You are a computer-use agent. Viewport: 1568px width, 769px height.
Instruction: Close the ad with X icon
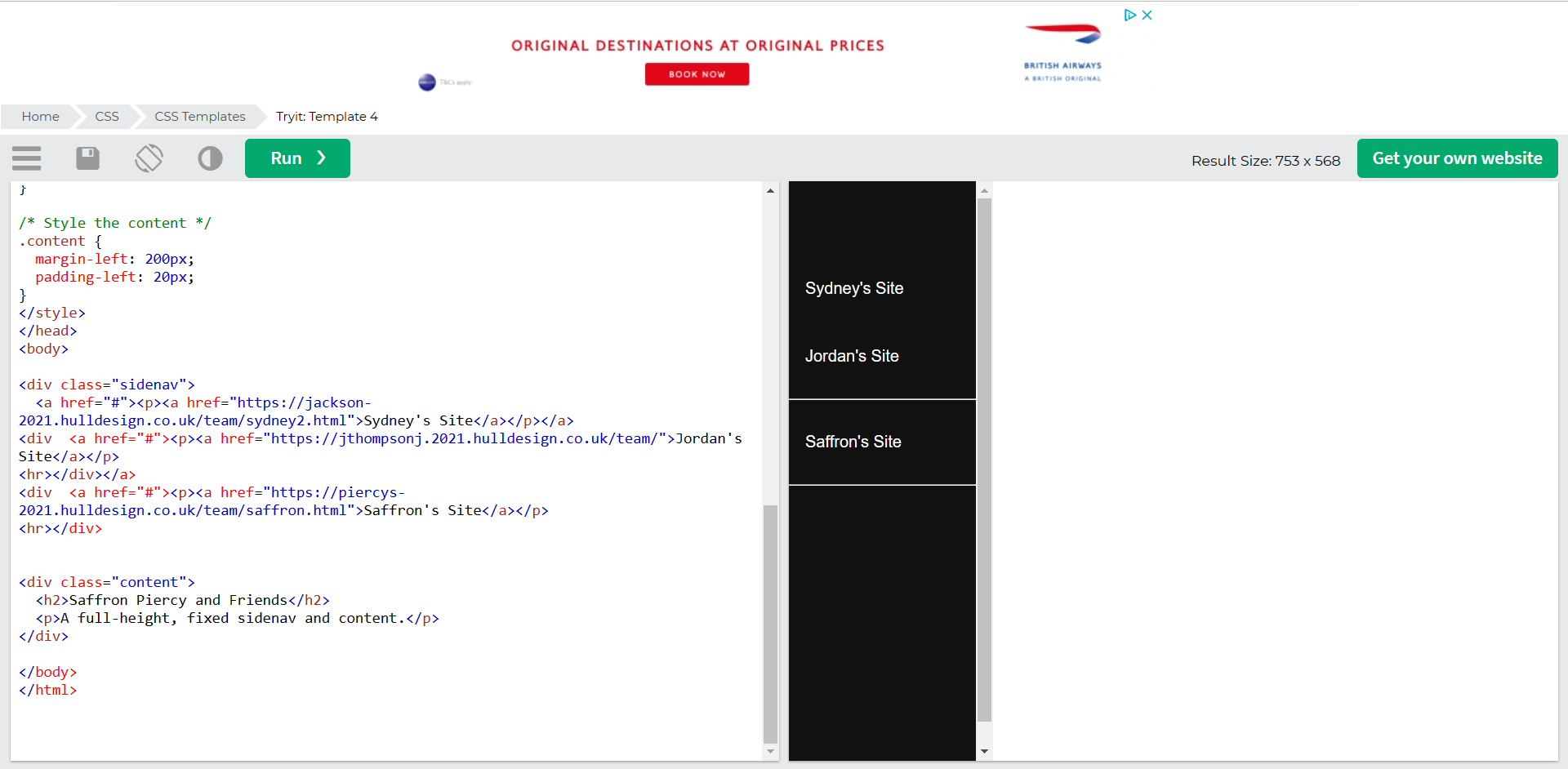point(1147,16)
